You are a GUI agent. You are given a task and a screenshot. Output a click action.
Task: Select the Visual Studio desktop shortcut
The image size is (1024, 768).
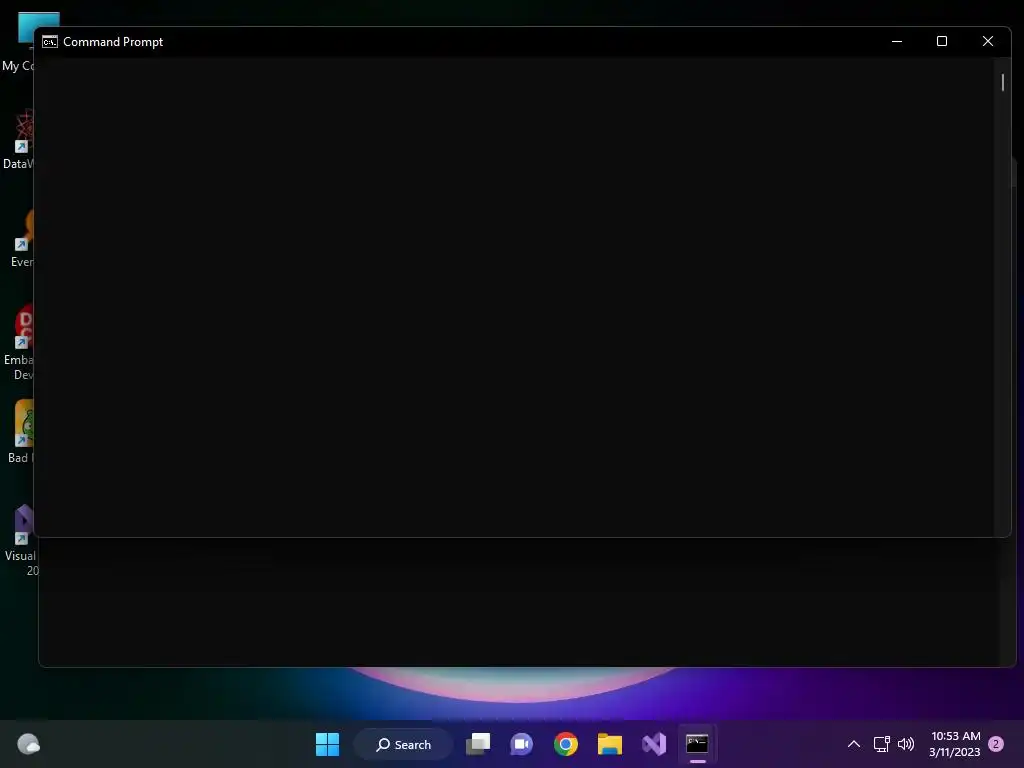20,541
